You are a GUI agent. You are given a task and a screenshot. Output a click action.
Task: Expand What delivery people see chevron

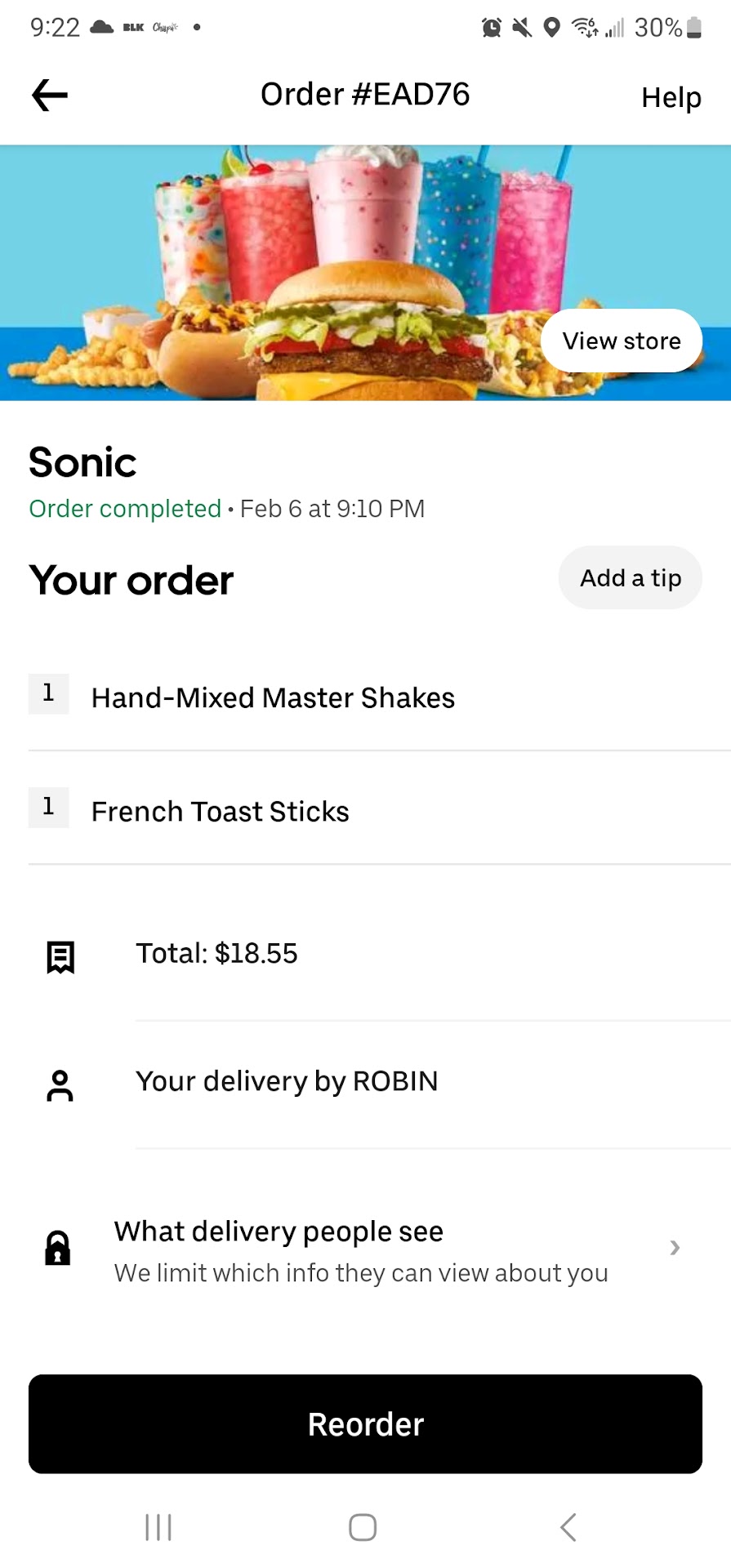[675, 1247]
